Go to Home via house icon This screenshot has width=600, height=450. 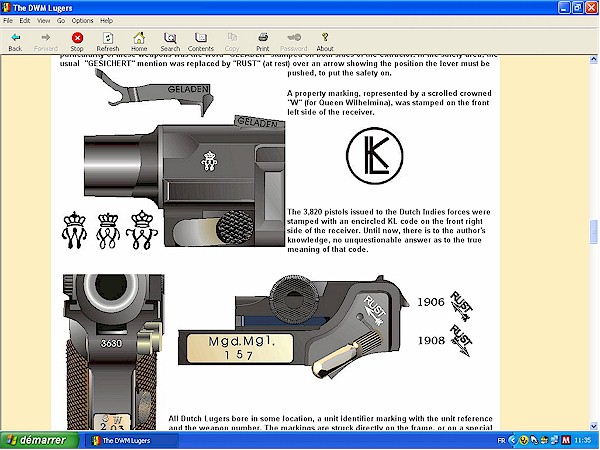pyautogui.click(x=139, y=38)
